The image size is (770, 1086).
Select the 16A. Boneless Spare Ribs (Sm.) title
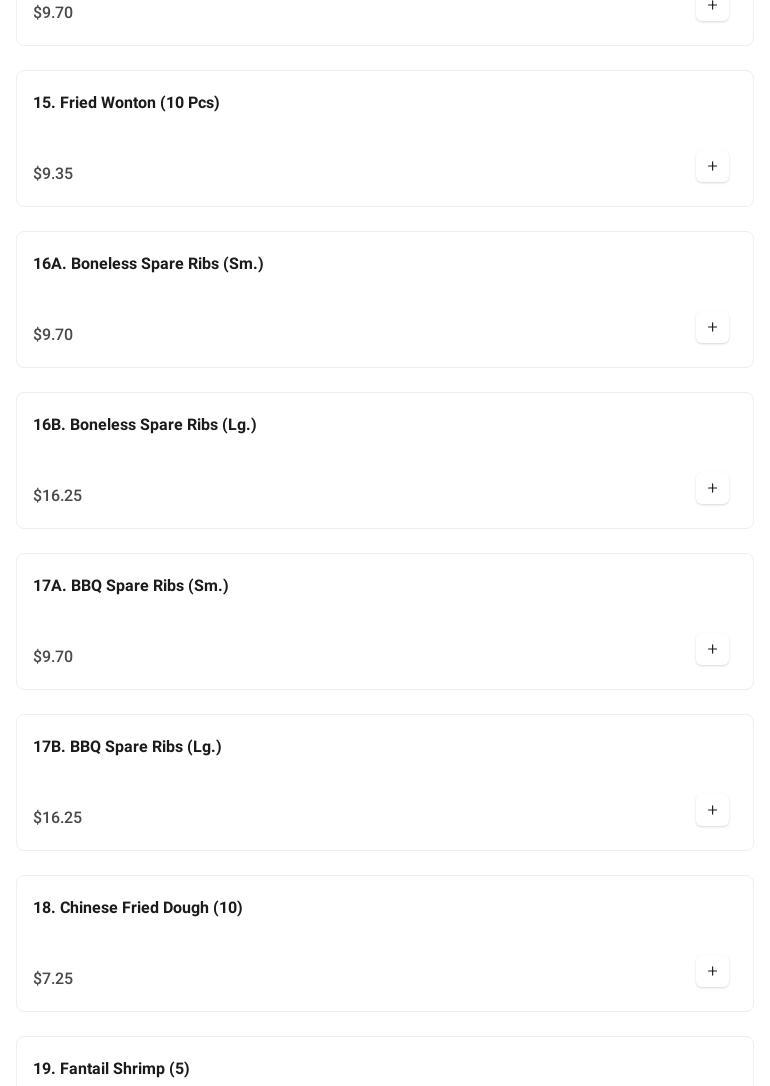tap(148, 264)
